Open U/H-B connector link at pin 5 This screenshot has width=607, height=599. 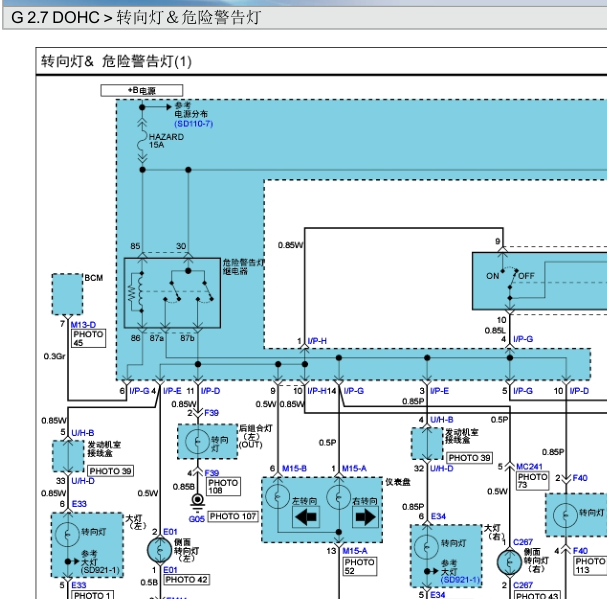point(82,433)
